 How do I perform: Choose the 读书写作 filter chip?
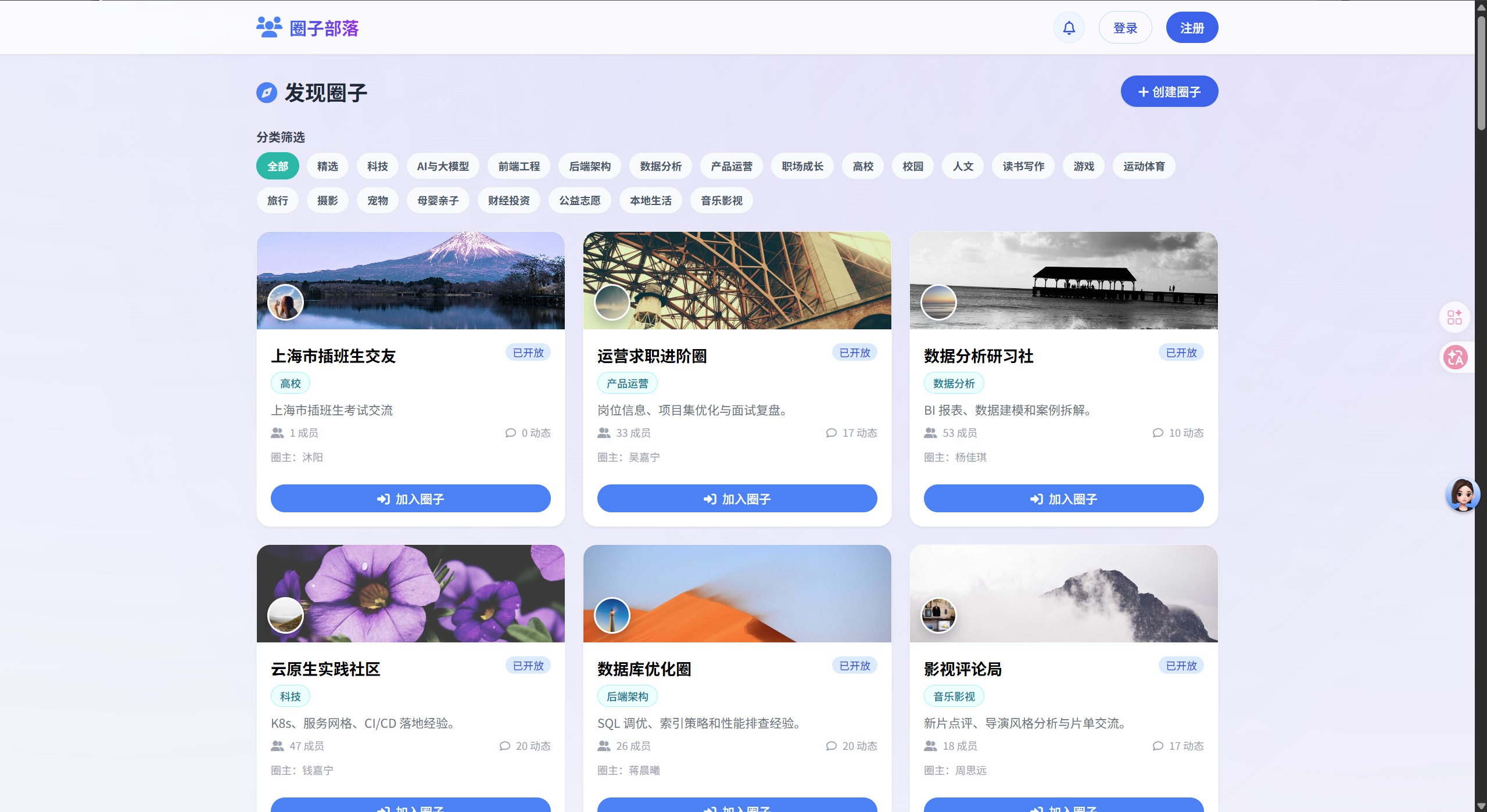click(x=1023, y=166)
